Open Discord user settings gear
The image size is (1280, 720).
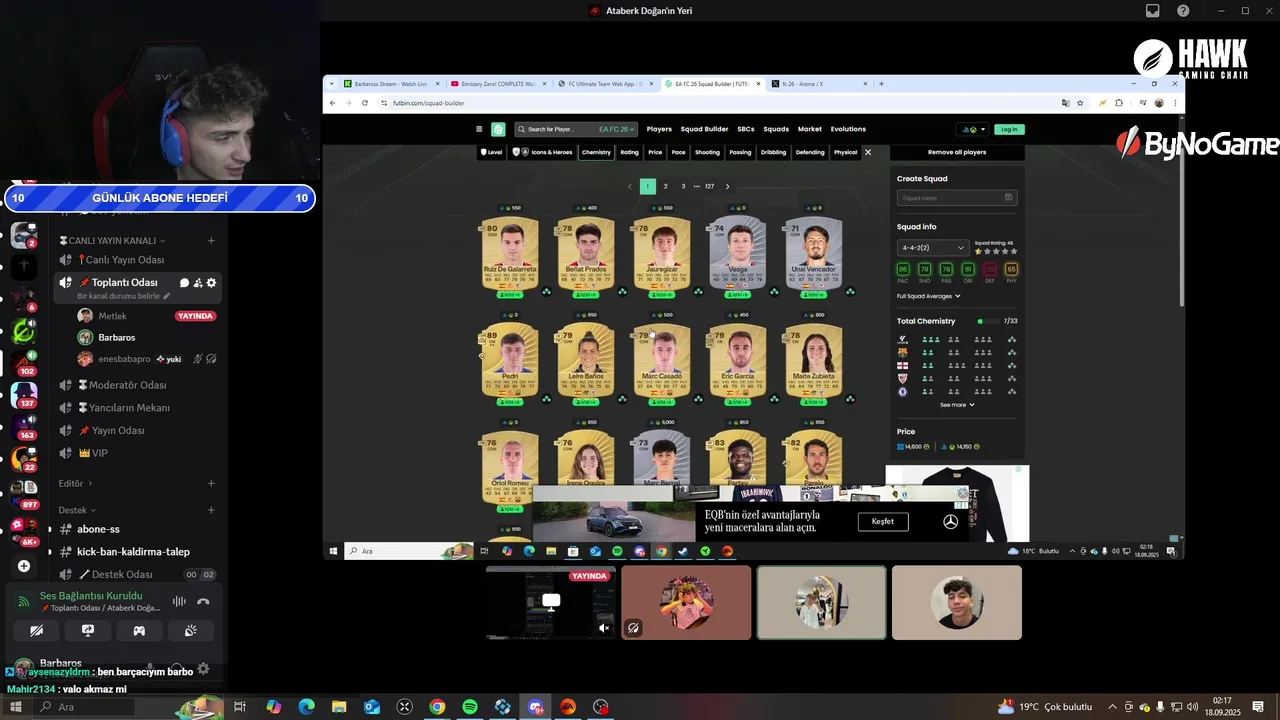(203, 668)
